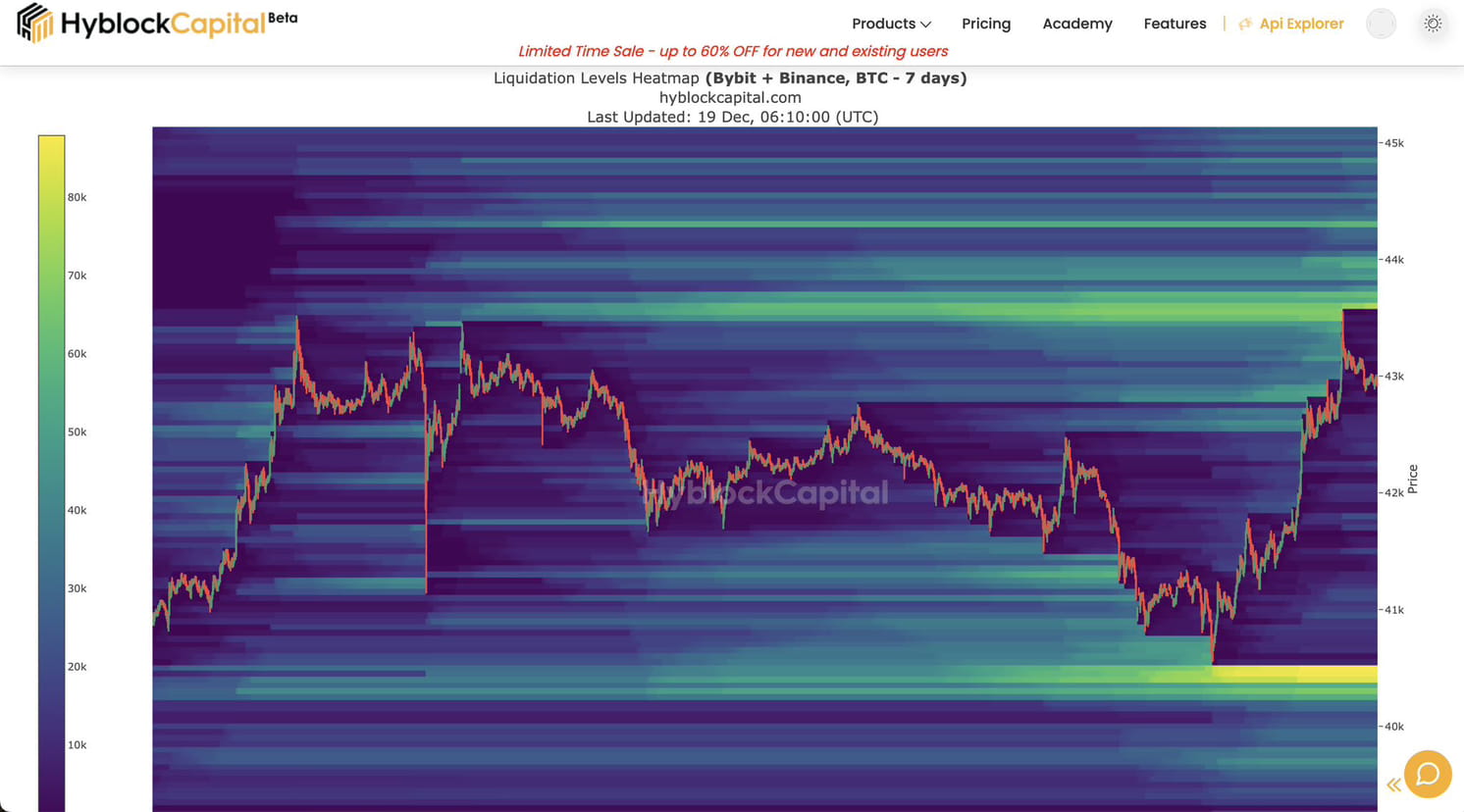Image resolution: width=1464 pixels, height=812 pixels.
Task: Click the hyblockcapital.com subtitle text
Action: 730,97
